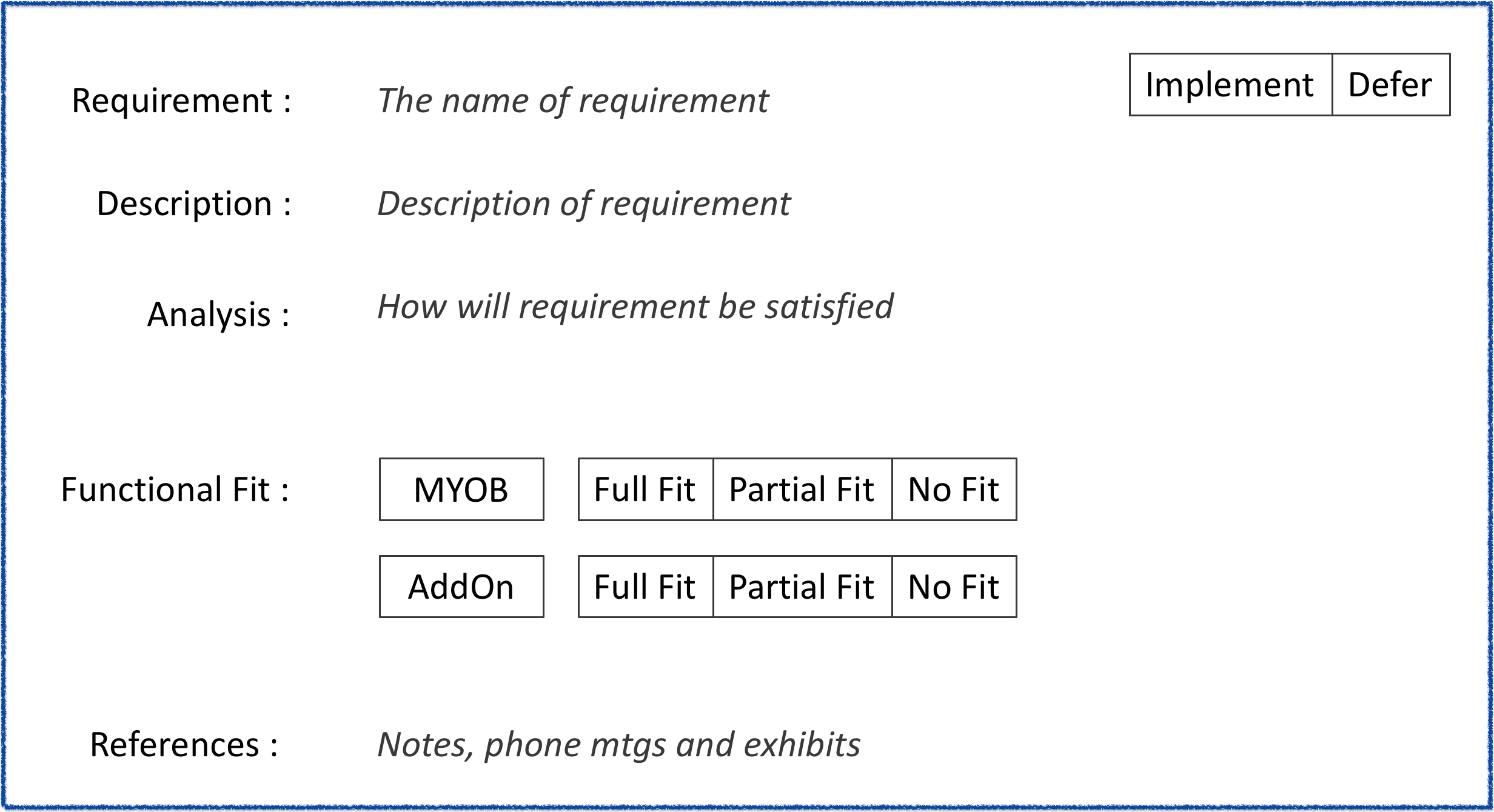Choose Full Fit in AddOn row

[x=646, y=587]
